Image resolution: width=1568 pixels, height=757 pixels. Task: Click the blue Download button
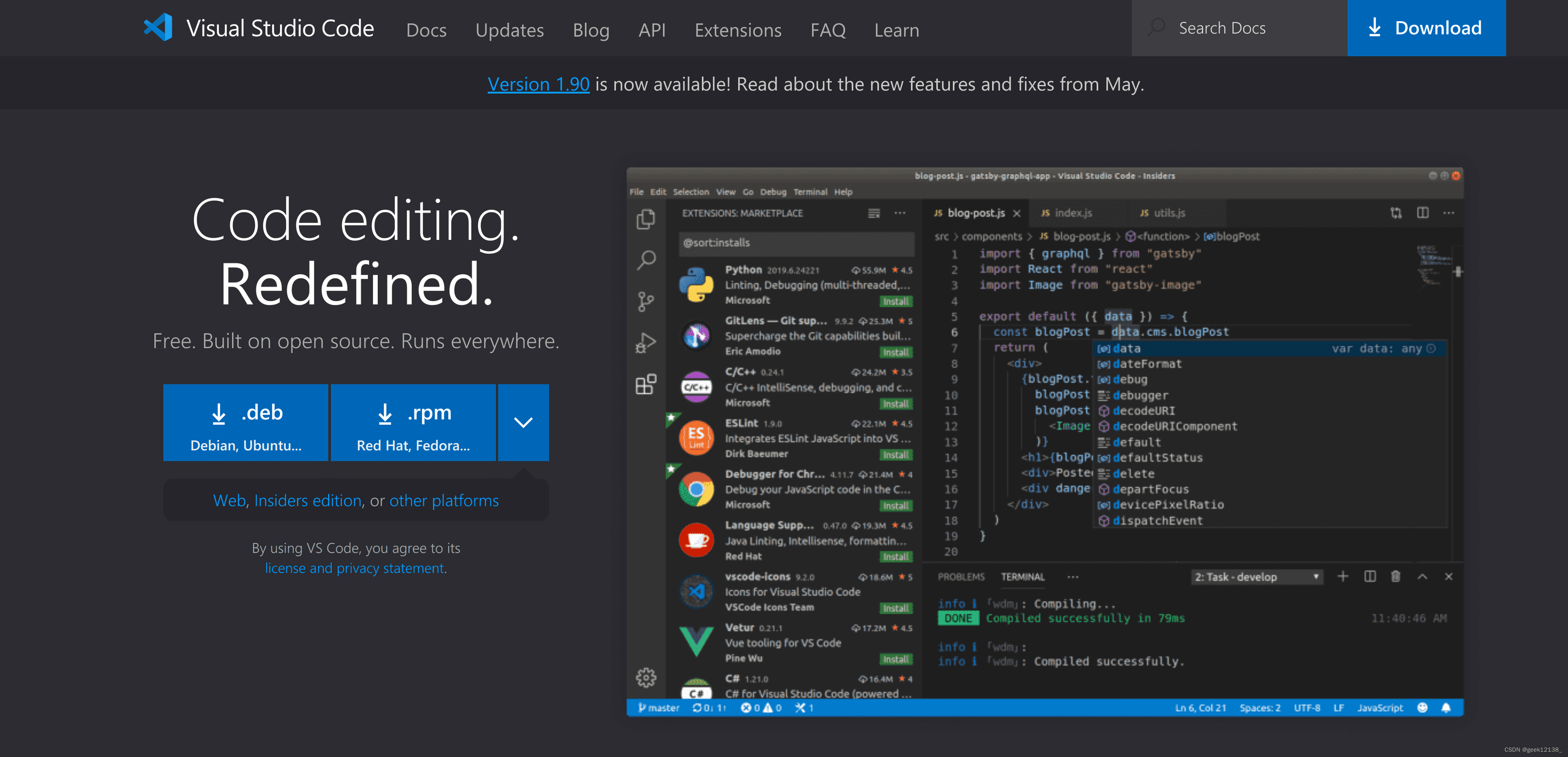coord(1426,28)
